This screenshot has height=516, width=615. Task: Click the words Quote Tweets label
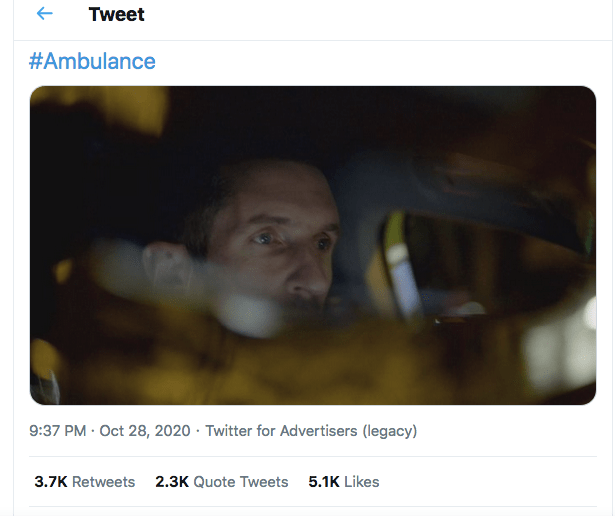(x=240, y=482)
